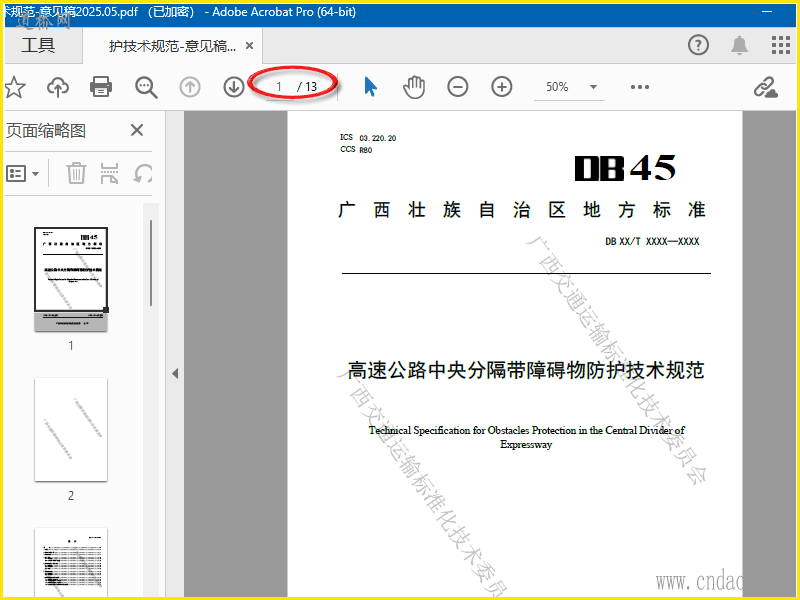
Task: Close the page thumbnails panel
Action: (137, 130)
